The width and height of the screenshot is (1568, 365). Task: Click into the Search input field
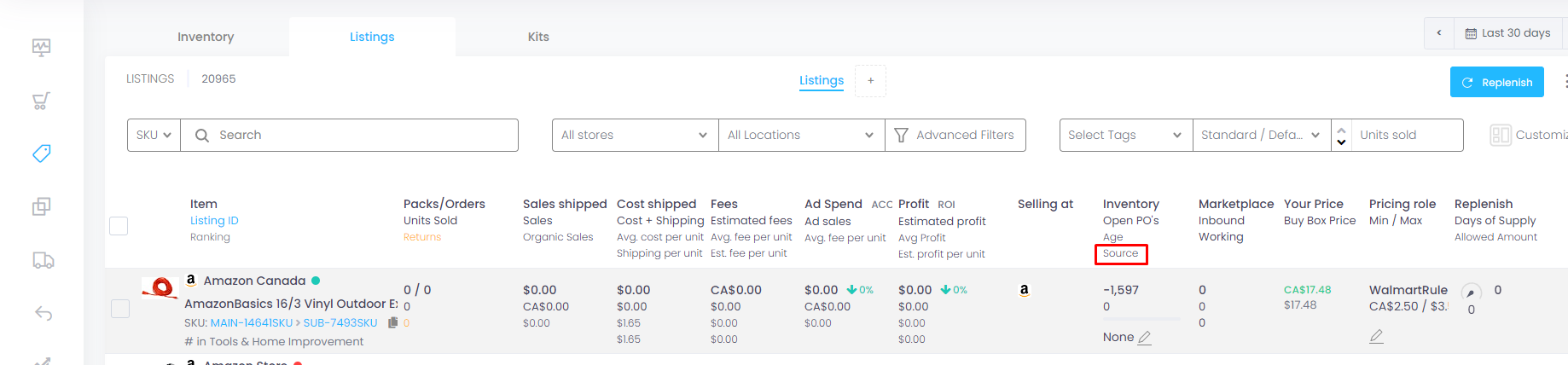(349, 135)
